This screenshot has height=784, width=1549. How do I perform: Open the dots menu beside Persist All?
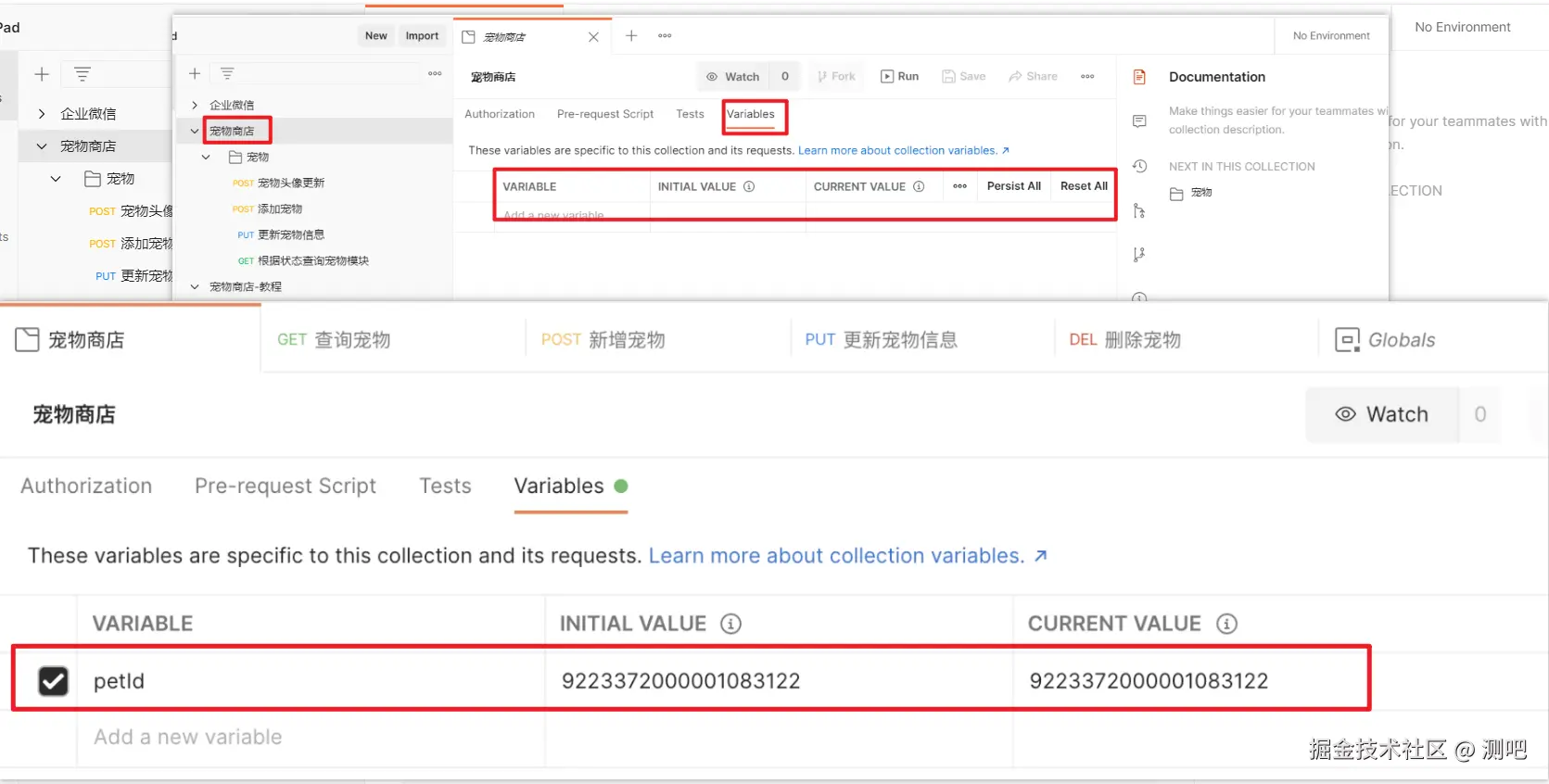tap(959, 186)
